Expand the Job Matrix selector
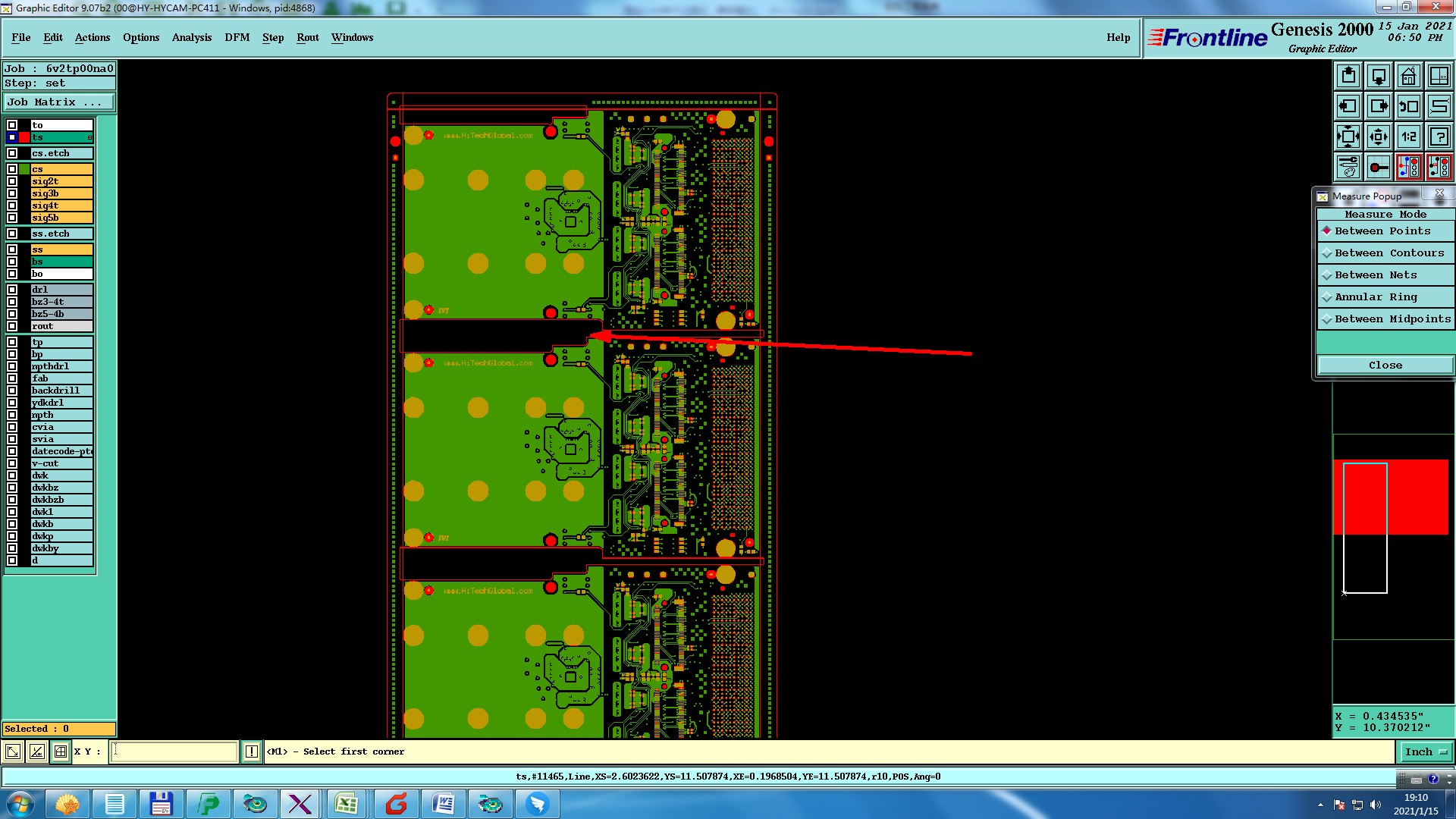The width and height of the screenshot is (1456, 819). pyautogui.click(x=59, y=102)
